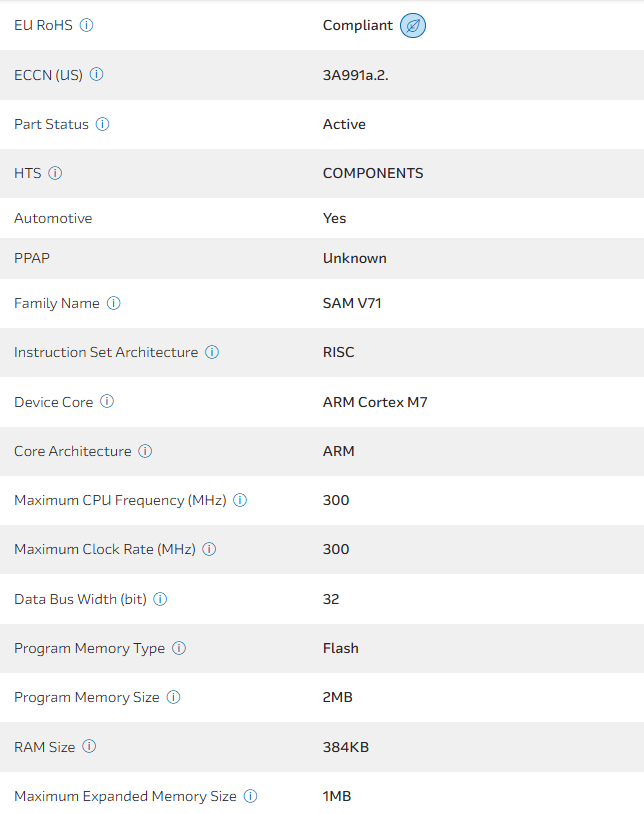Click info icon next to Part Status
The width and height of the screenshot is (644, 814).
tap(103, 124)
